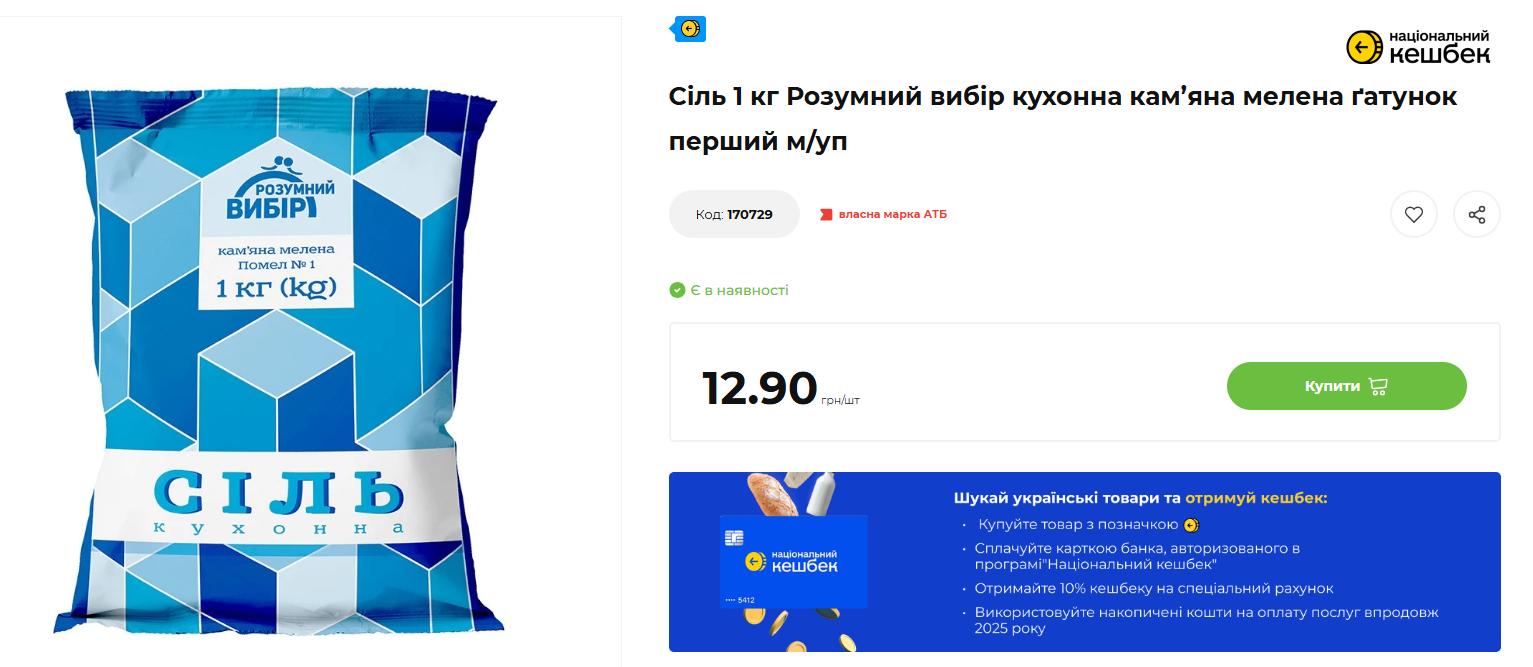Screen dimensions: 1533x667
Task: Click the yellow отримуй кешбек heading text
Action: (1256, 497)
